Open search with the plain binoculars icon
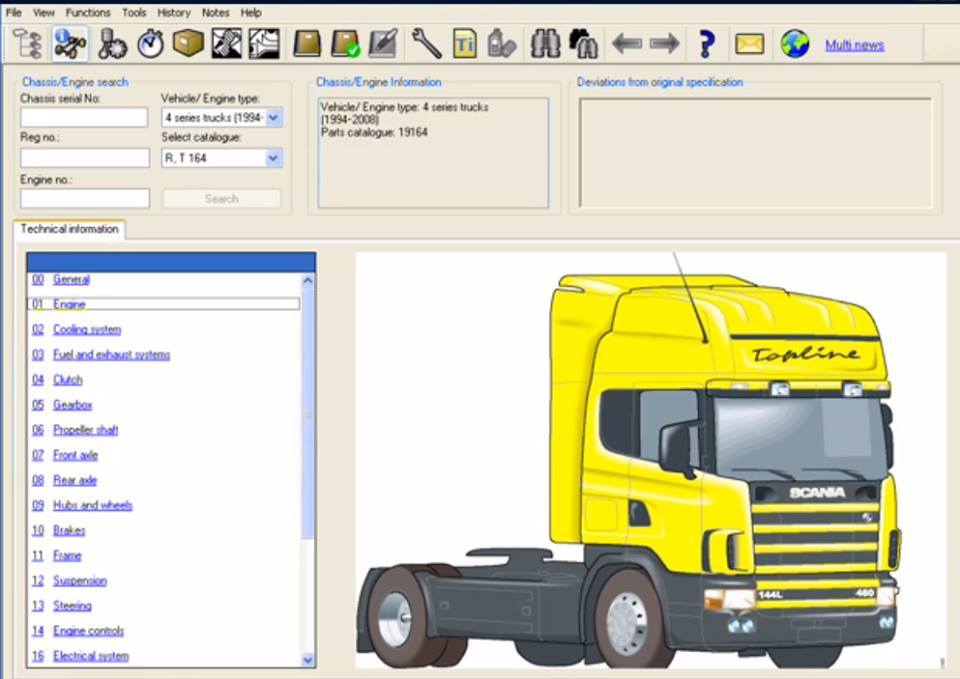Screen dimensions: 960x679 (x=546, y=44)
